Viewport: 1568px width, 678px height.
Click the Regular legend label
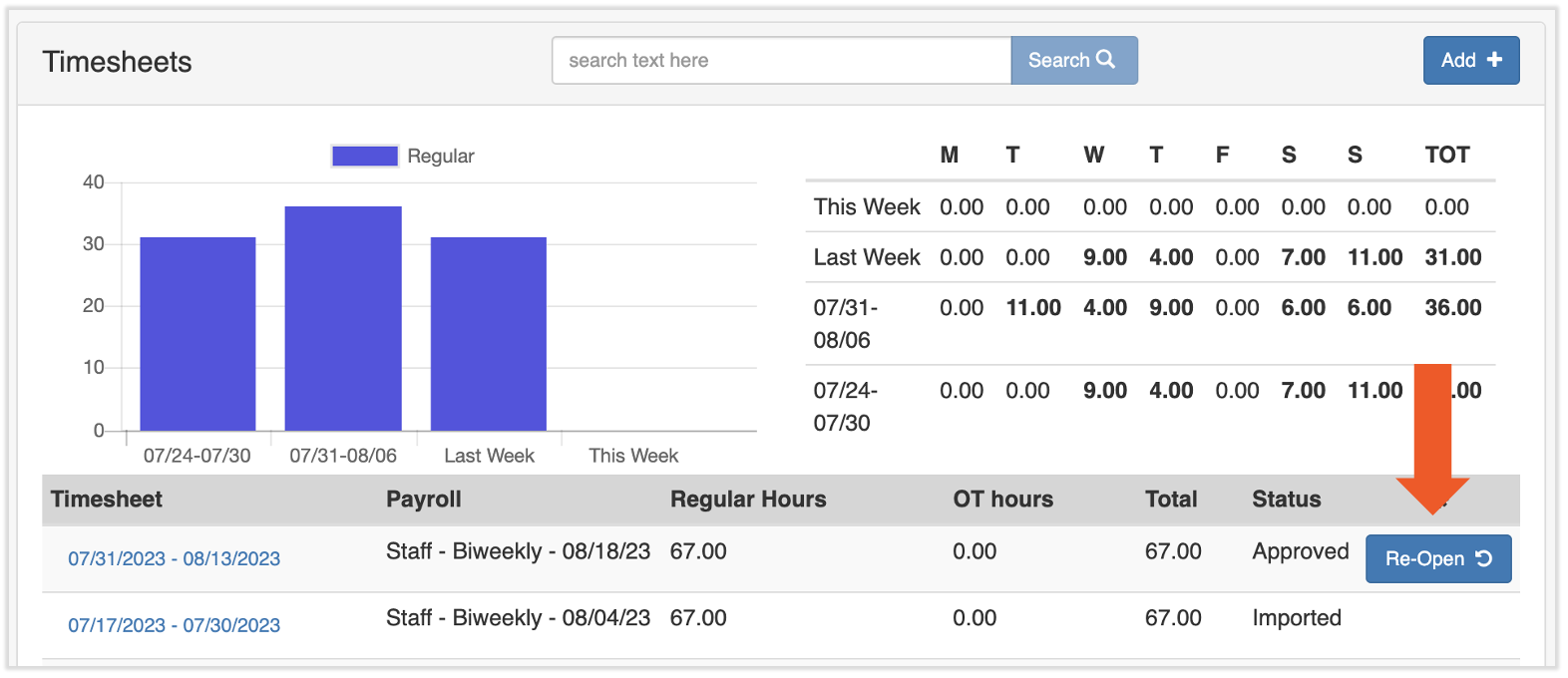[x=440, y=157]
